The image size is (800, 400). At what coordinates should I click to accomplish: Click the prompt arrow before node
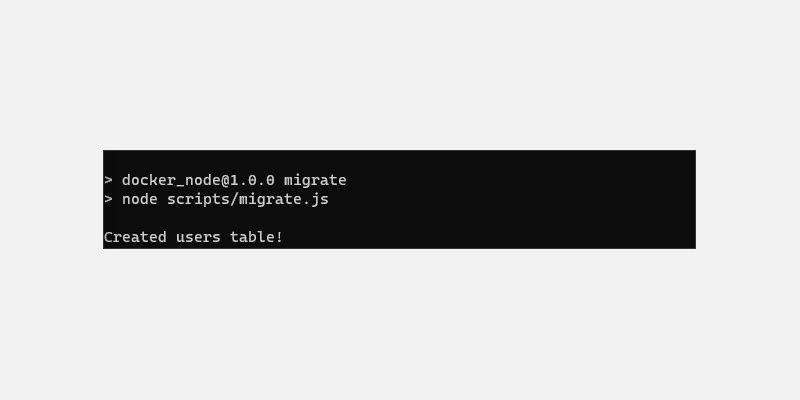(108, 199)
